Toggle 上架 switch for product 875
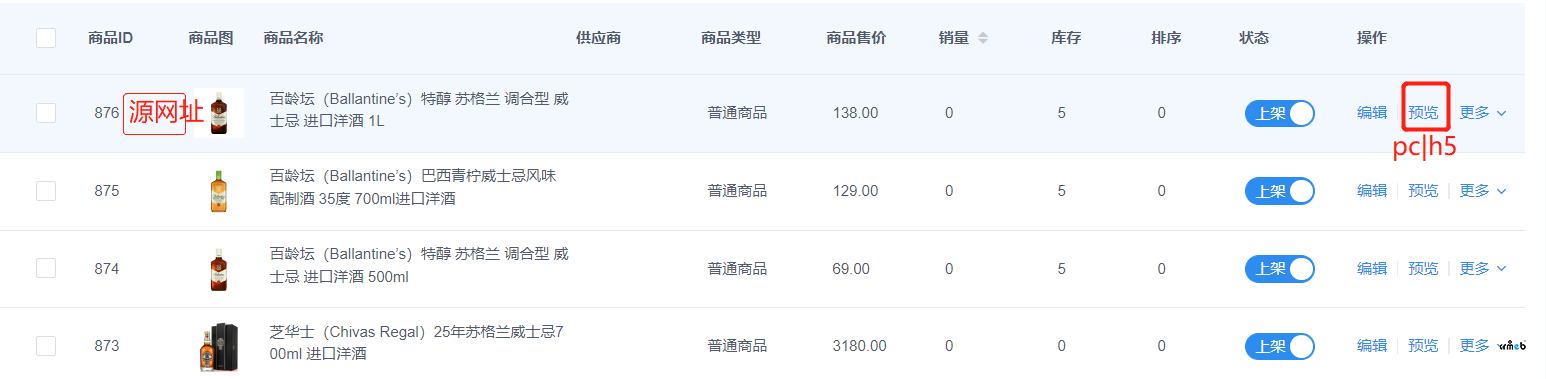This screenshot has height=379, width=1546. [1279, 191]
